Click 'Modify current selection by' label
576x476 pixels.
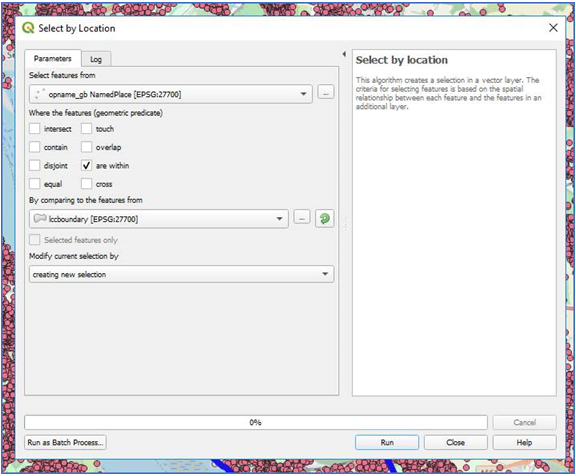[x=73, y=256]
